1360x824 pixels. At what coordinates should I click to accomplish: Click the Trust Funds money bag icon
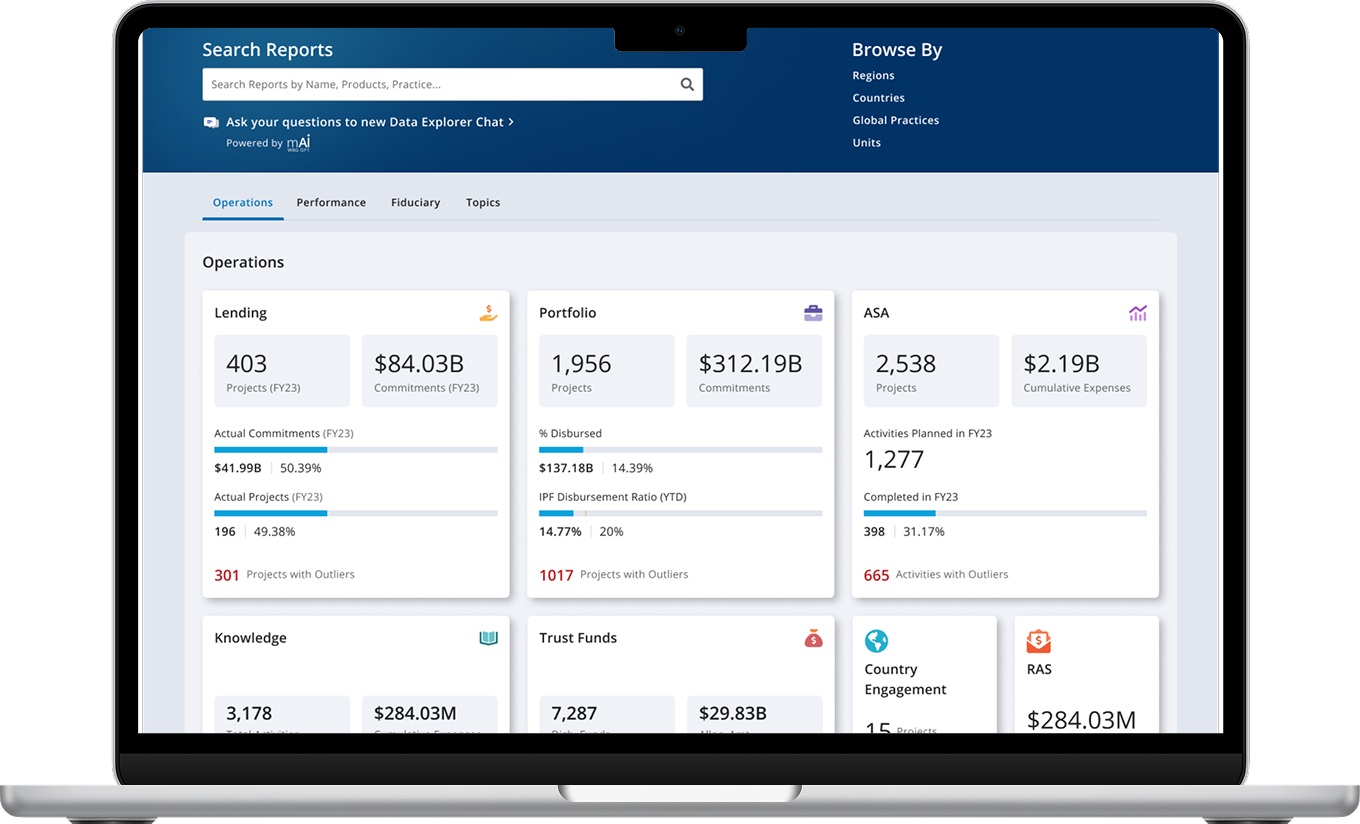pyautogui.click(x=813, y=638)
